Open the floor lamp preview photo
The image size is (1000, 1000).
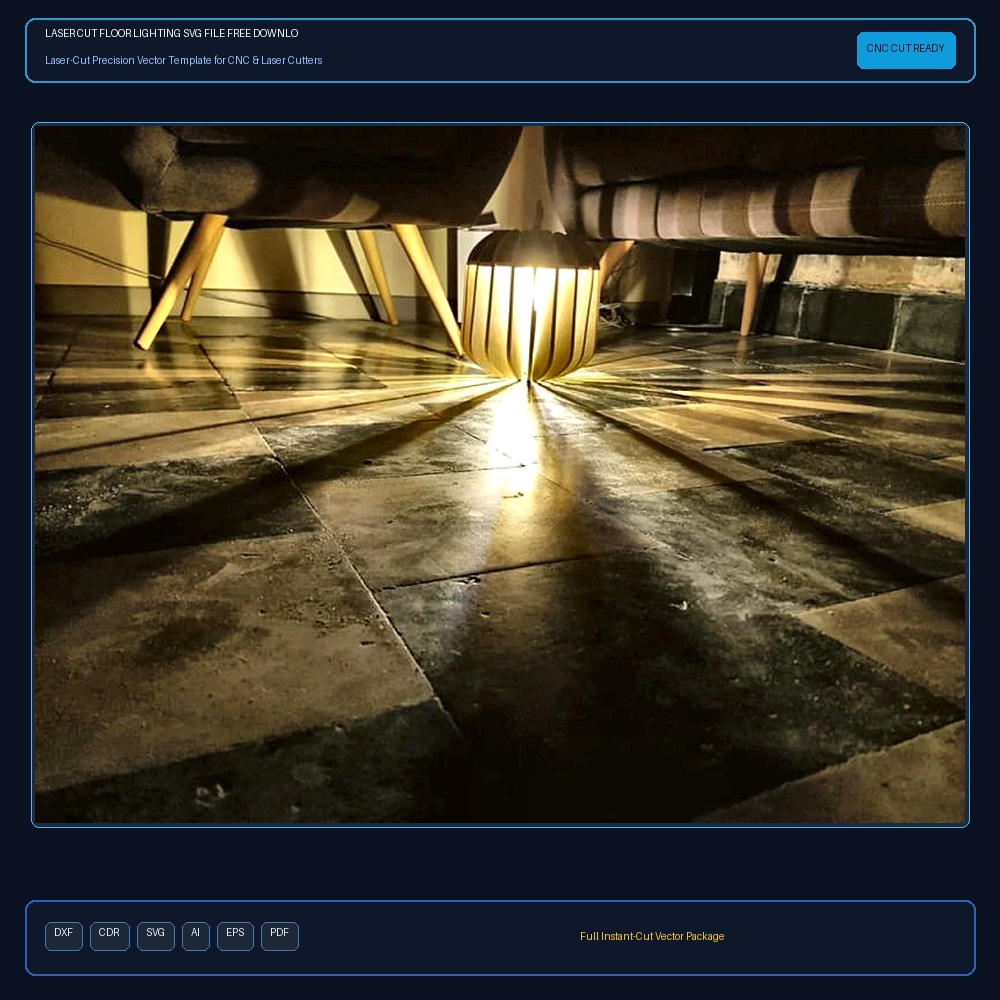click(500, 474)
